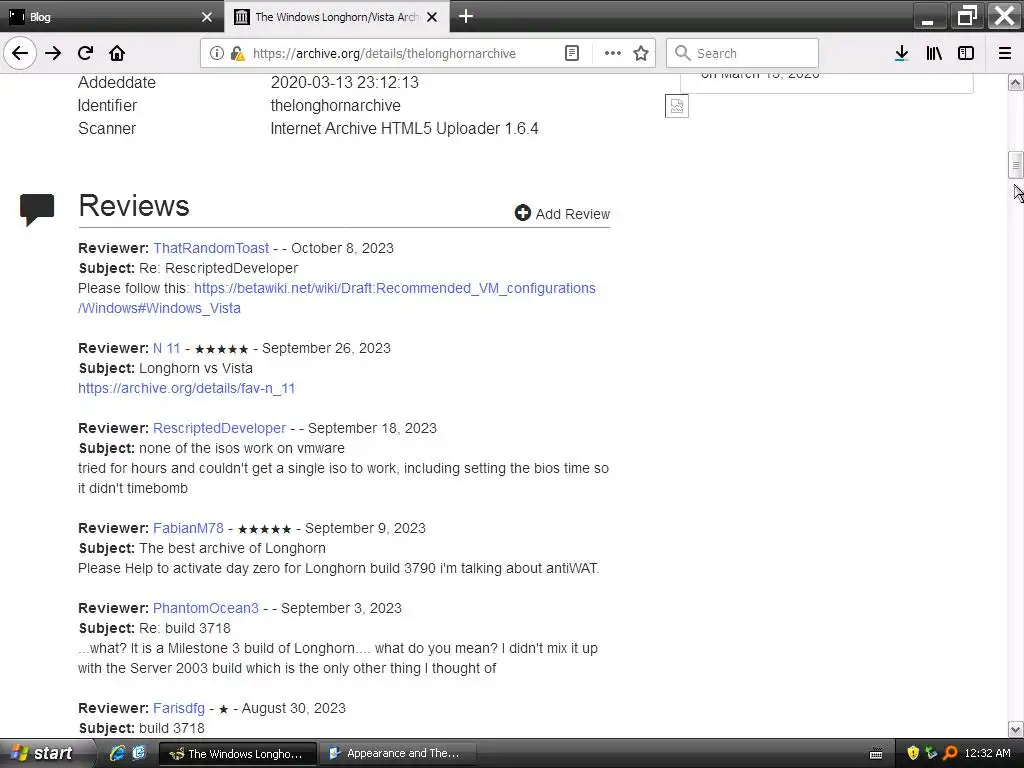The height and width of the screenshot is (768, 1024).
Task: Open ThatRandomToast reviewer profile
Action: coord(211,248)
